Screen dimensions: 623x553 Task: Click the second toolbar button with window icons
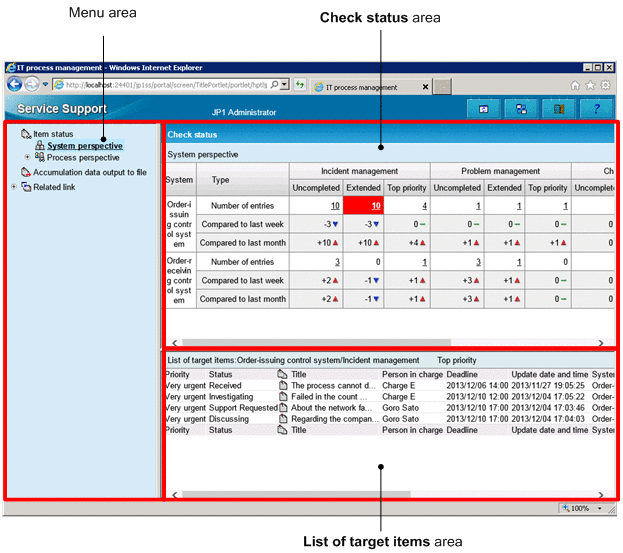coord(521,109)
